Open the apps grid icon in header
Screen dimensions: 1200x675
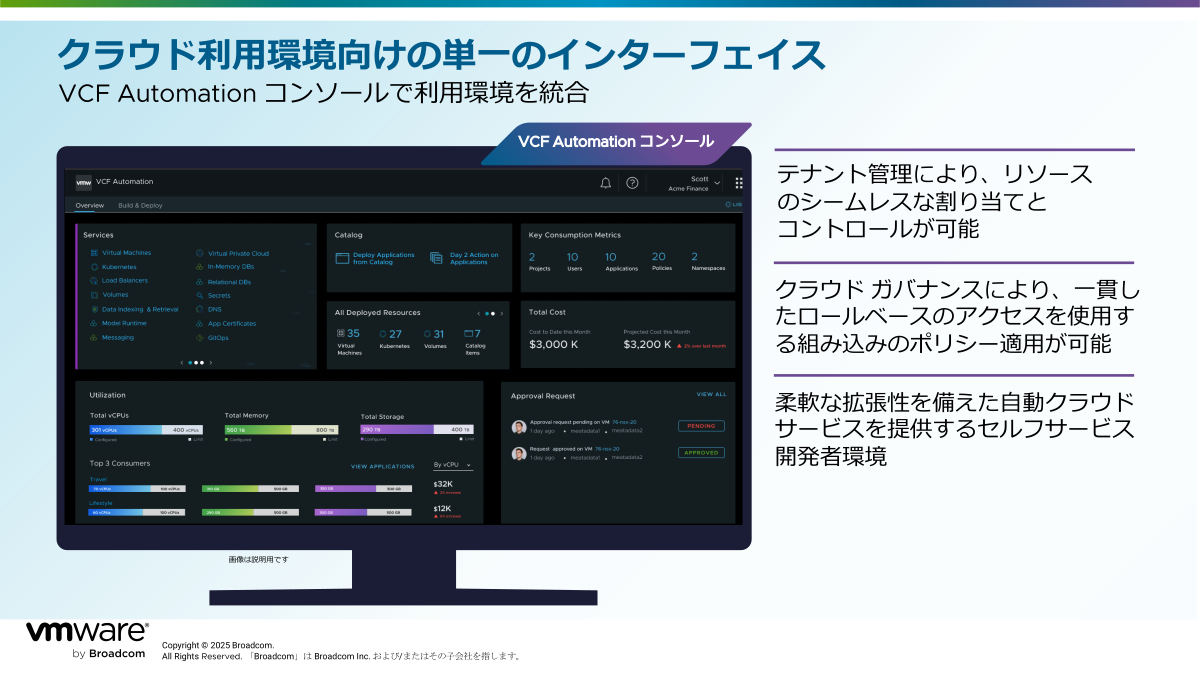tap(739, 183)
